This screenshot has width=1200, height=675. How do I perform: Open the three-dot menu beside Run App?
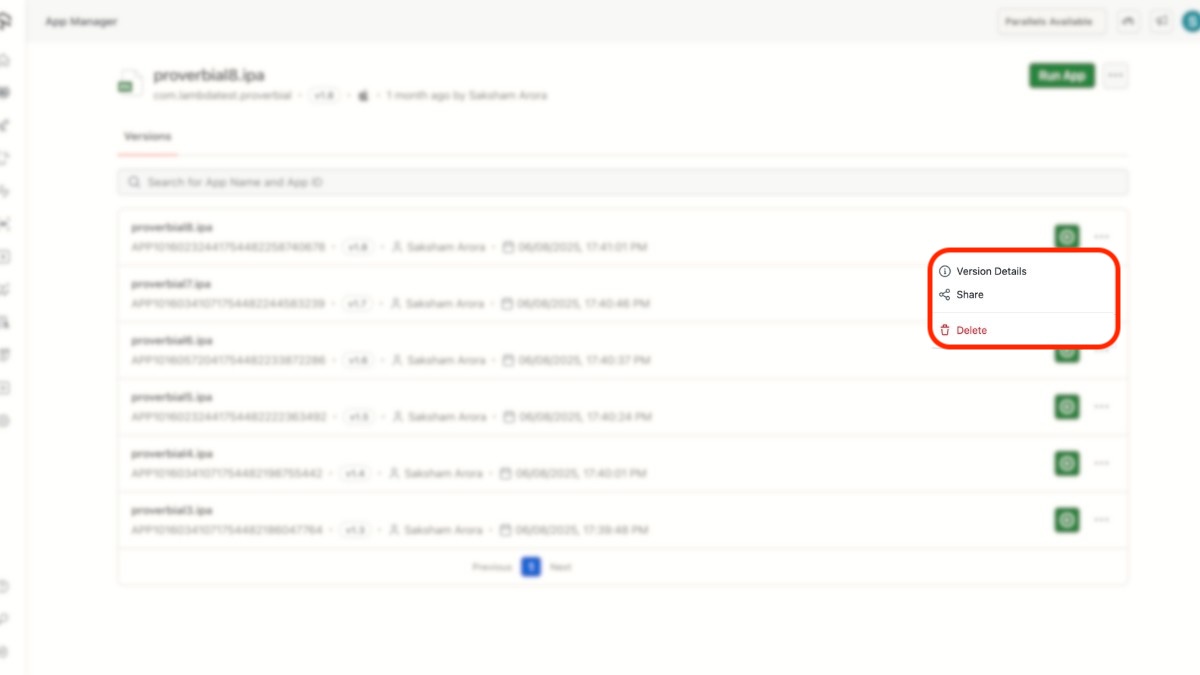click(1116, 76)
